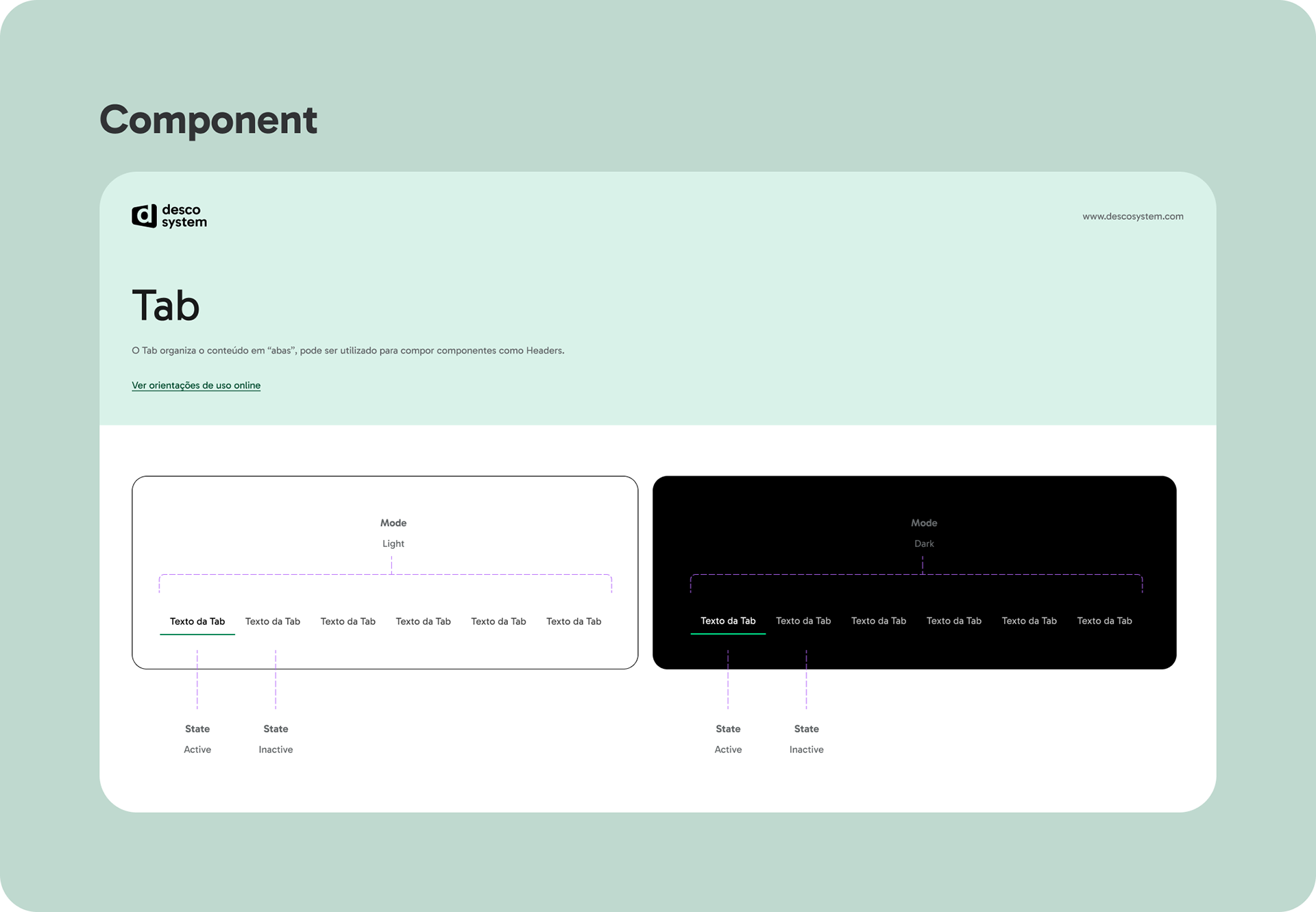Select the active tab in Dark mode
The height and width of the screenshot is (912, 1316).
click(x=728, y=621)
